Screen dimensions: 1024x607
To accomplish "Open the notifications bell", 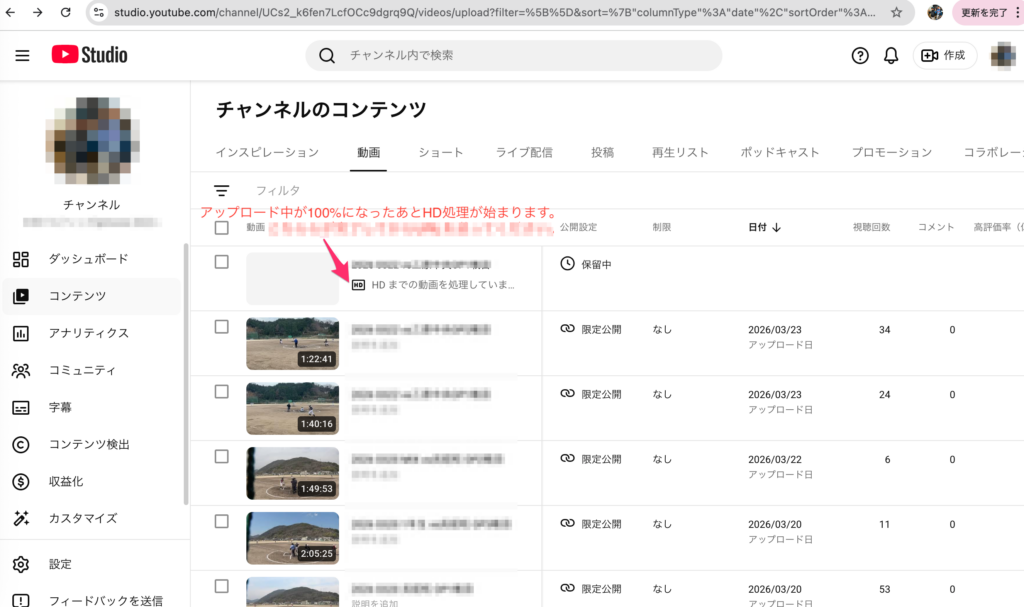I will 891,56.
